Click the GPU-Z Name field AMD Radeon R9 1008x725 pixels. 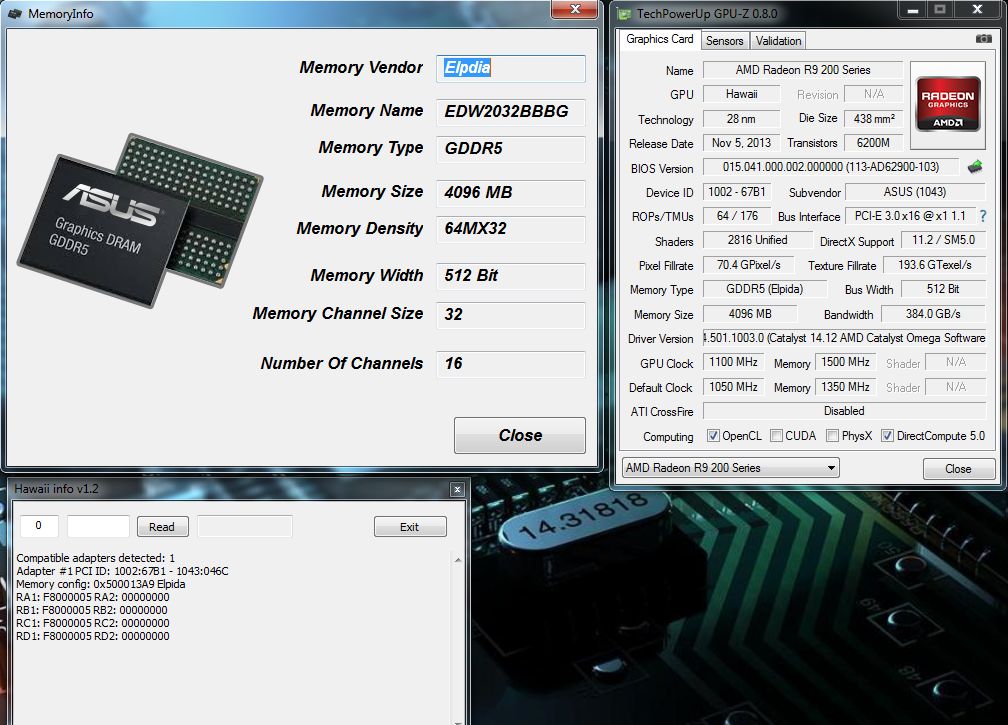tap(803, 69)
